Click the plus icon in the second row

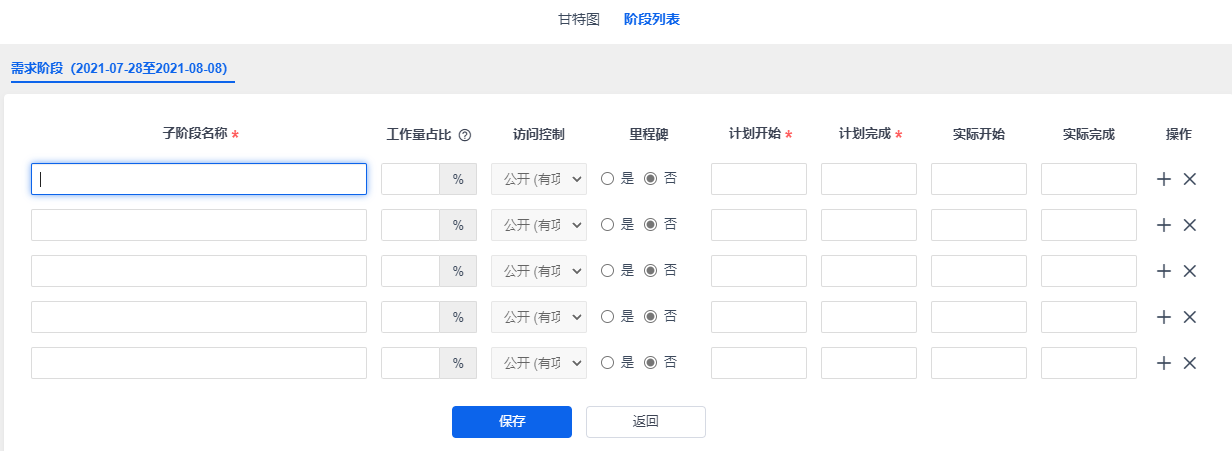(x=1164, y=225)
